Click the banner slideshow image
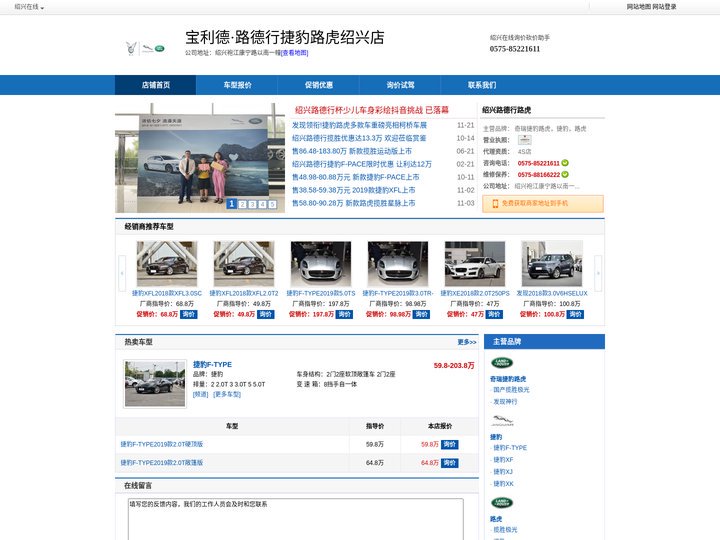The image size is (720, 540). [x=200, y=158]
